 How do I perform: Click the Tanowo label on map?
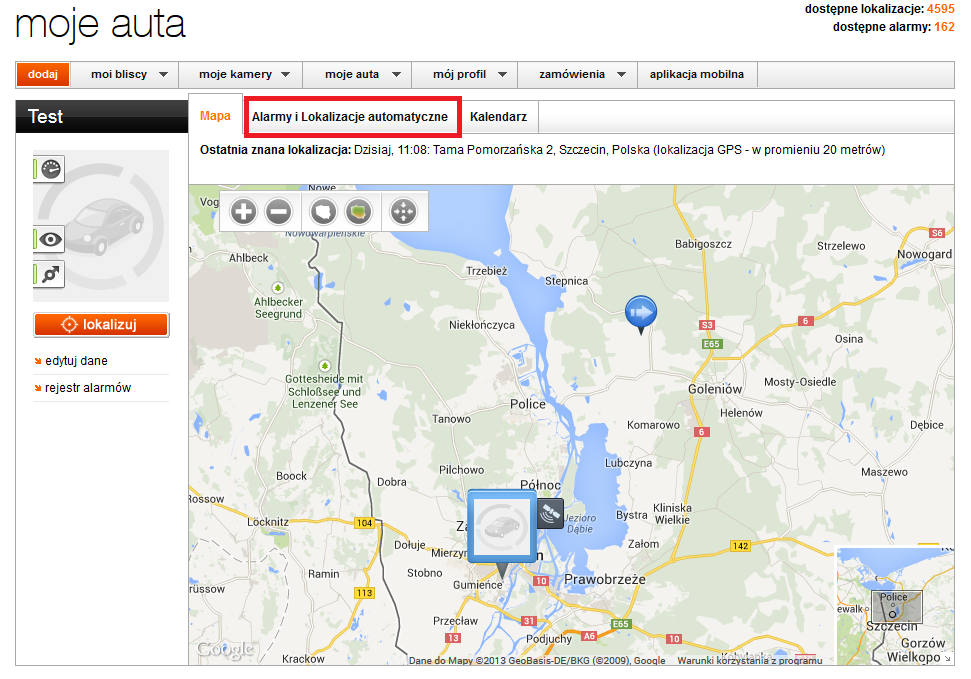pyautogui.click(x=451, y=419)
